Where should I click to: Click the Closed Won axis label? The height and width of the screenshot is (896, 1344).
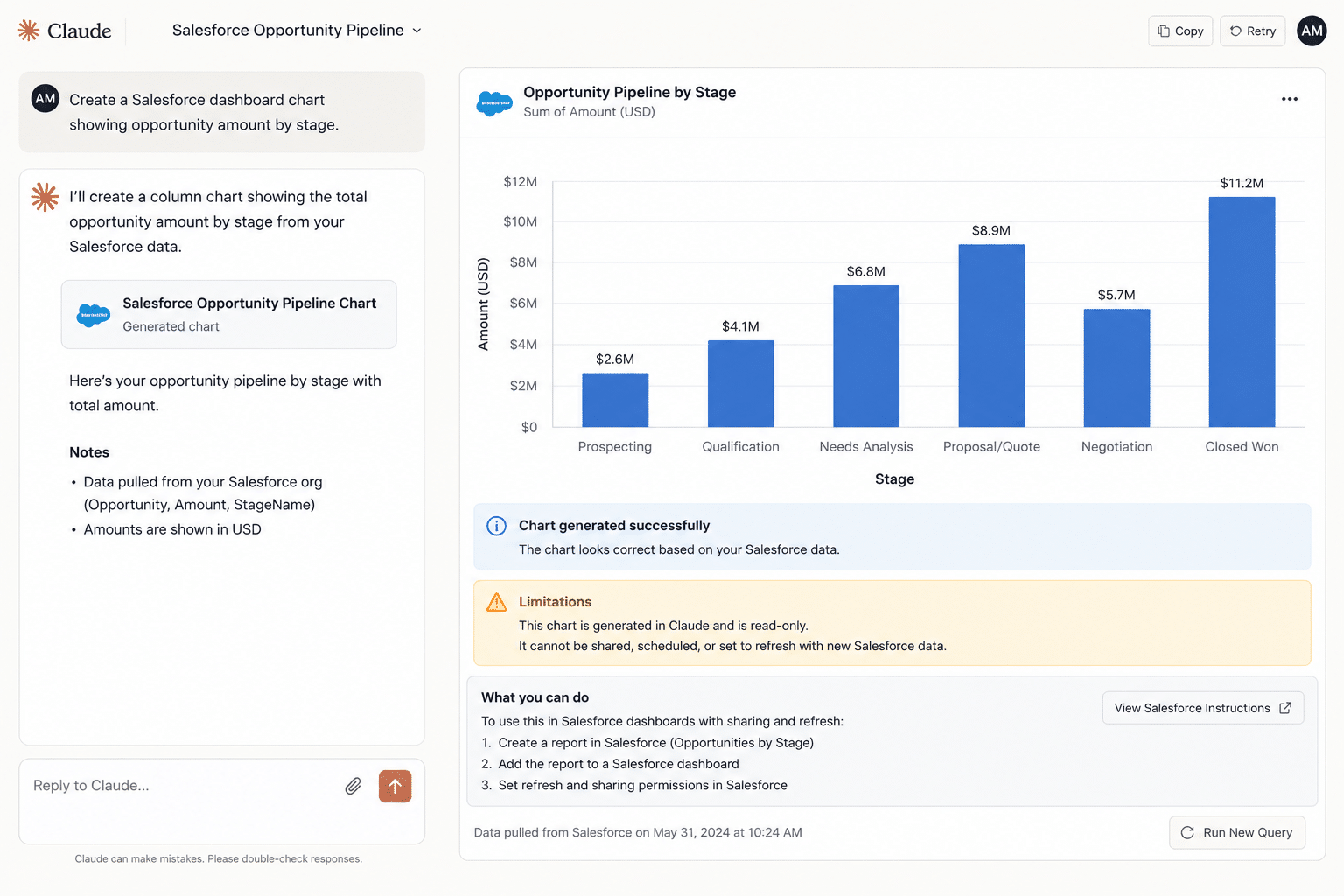click(1242, 446)
